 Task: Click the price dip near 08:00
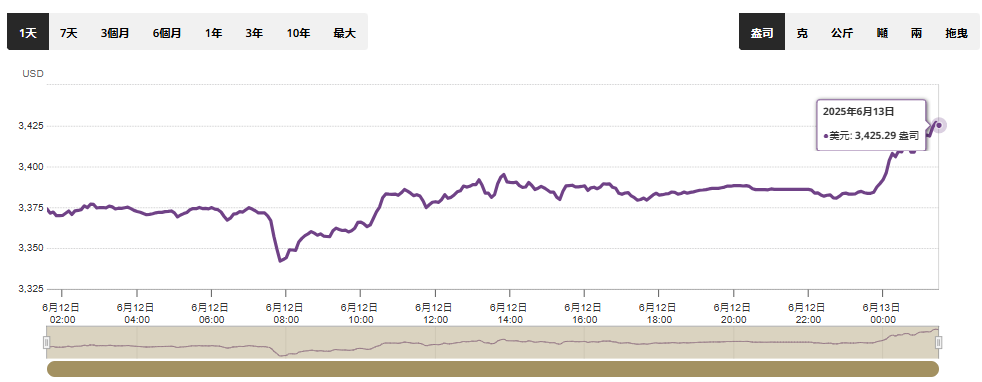click(280, 261)
